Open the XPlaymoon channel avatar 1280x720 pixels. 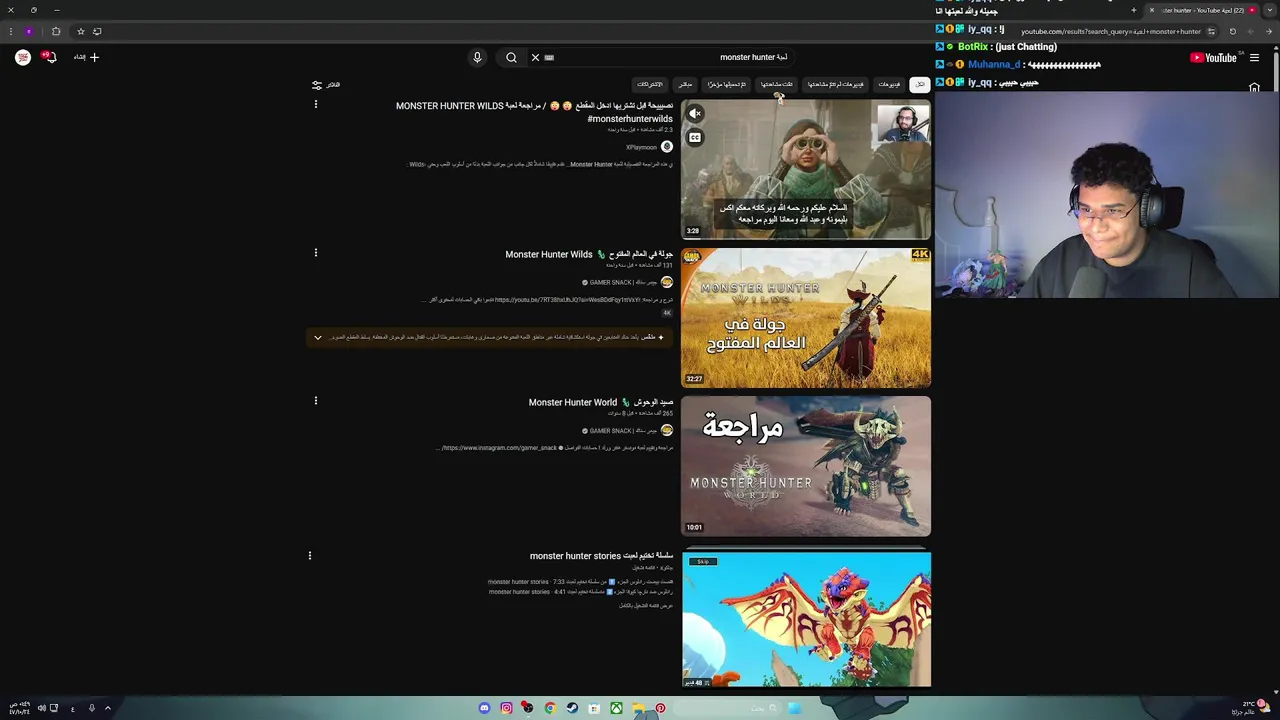(x=667, y=147)
